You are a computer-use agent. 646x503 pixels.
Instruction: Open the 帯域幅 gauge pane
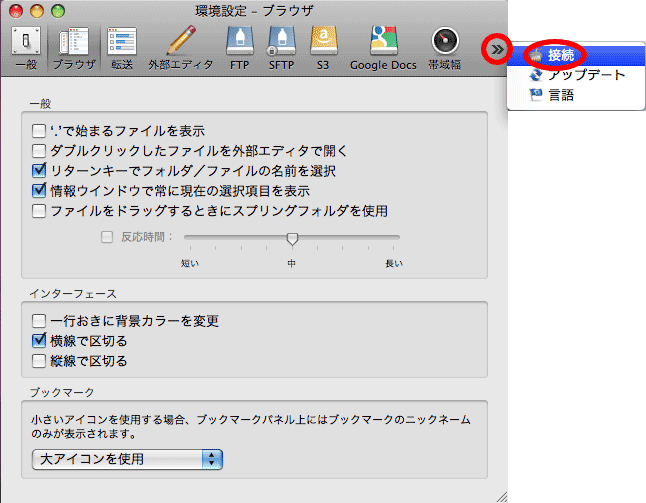click(x=445, y=48)
